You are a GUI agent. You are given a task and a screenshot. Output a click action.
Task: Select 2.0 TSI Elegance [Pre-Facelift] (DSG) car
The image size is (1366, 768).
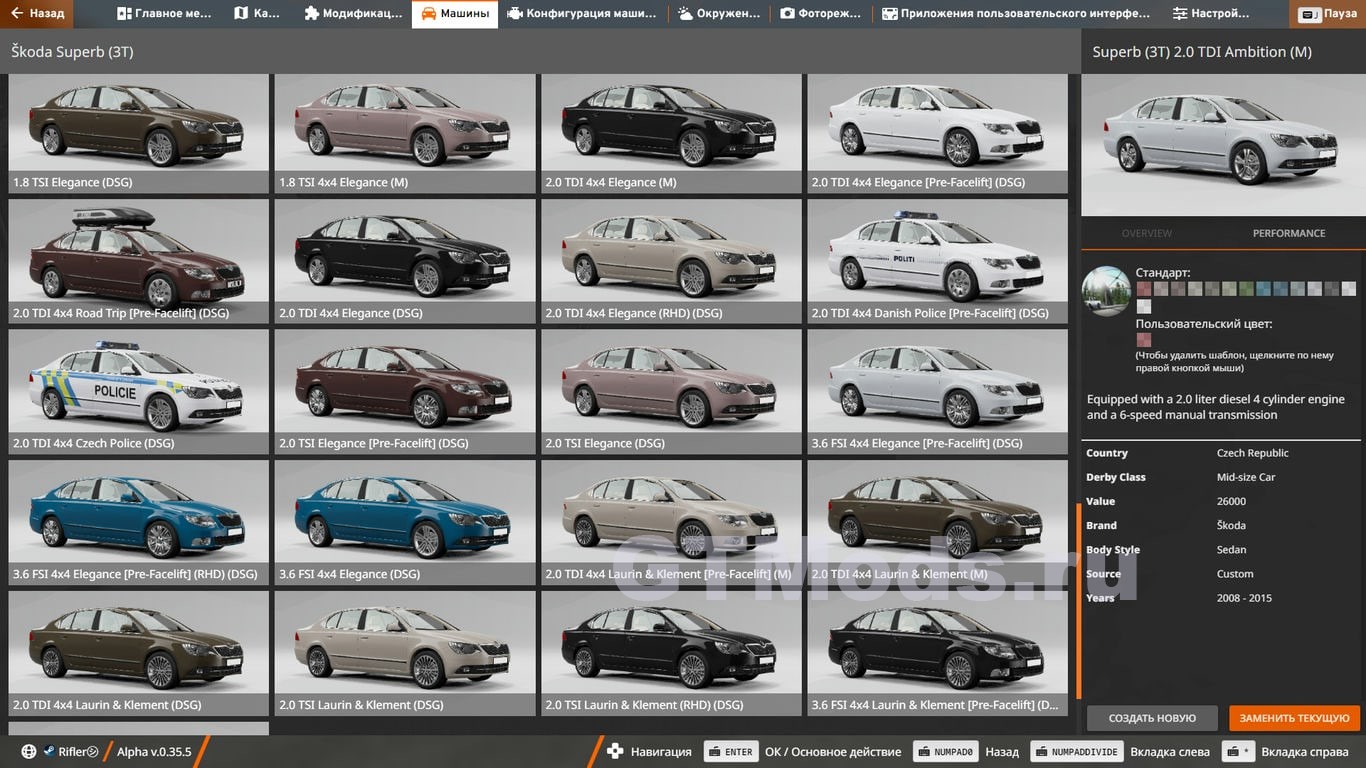405,392
